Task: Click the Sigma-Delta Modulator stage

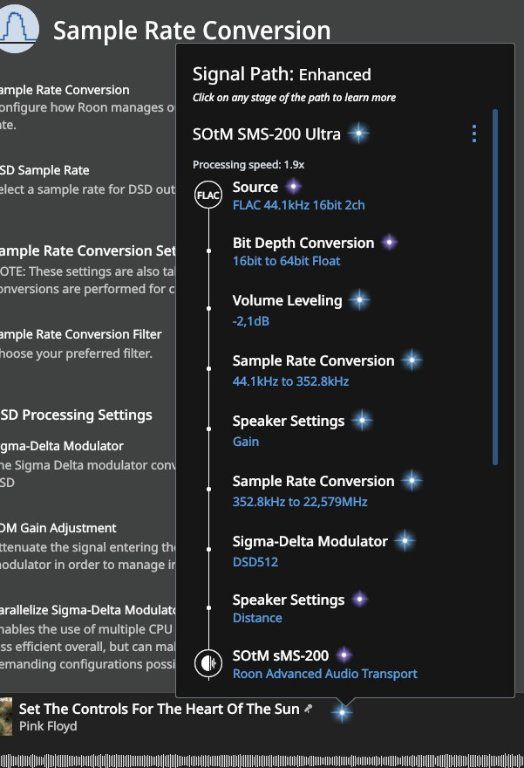Action: (x=310, y=541)
